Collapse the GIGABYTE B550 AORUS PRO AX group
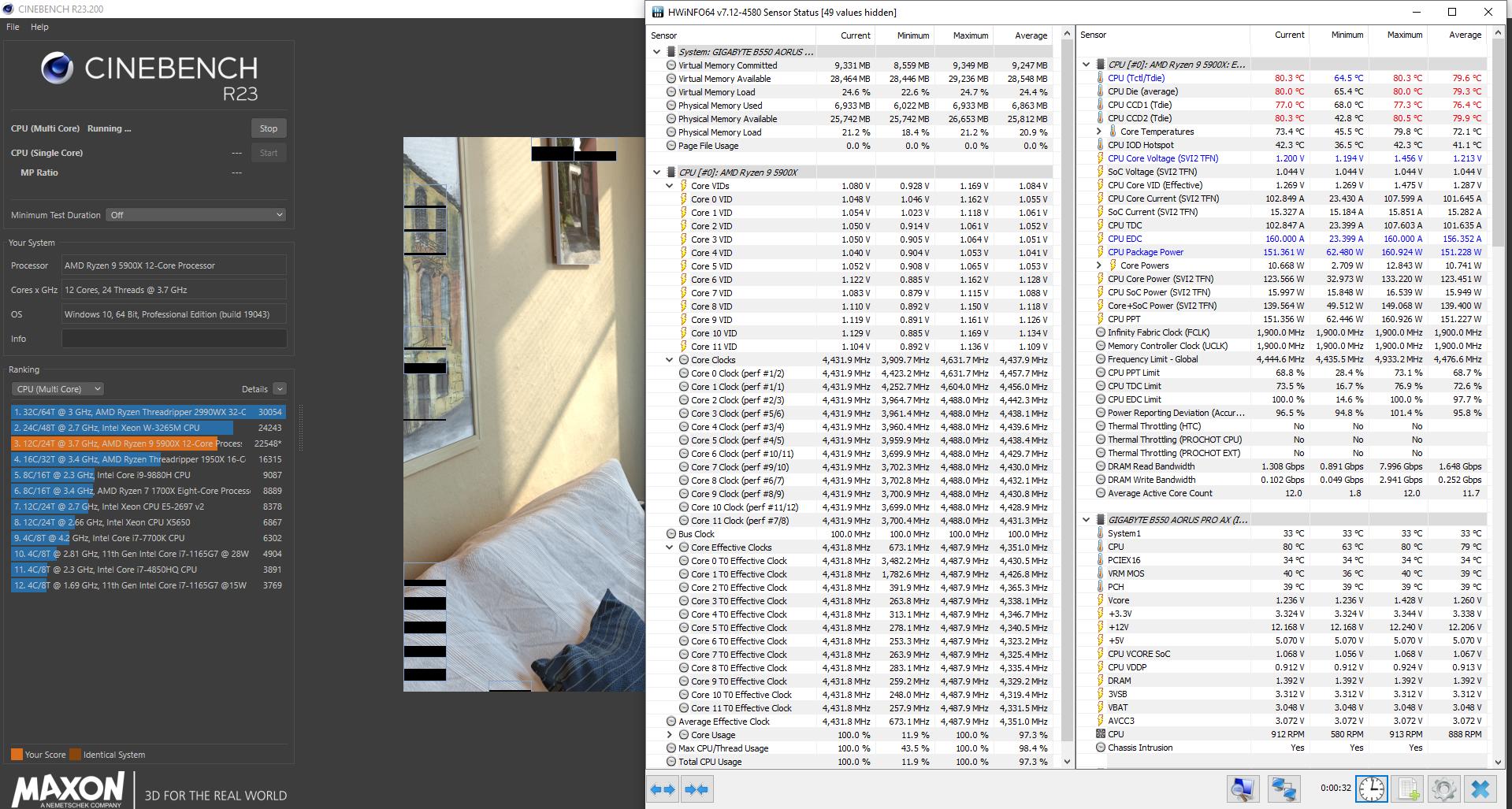 tap(1086, 520)
